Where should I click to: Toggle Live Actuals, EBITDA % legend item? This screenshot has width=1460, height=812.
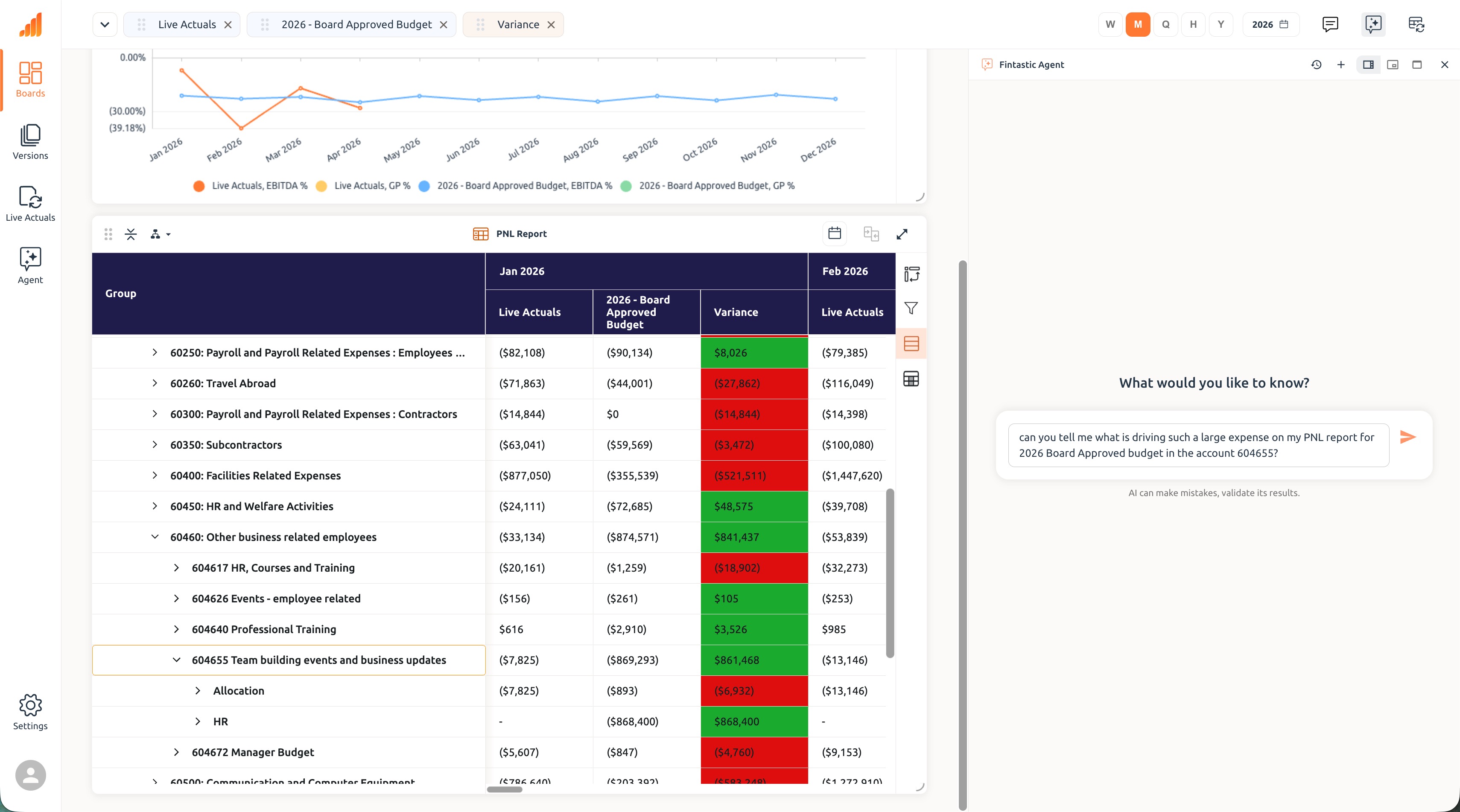(251, 186)
